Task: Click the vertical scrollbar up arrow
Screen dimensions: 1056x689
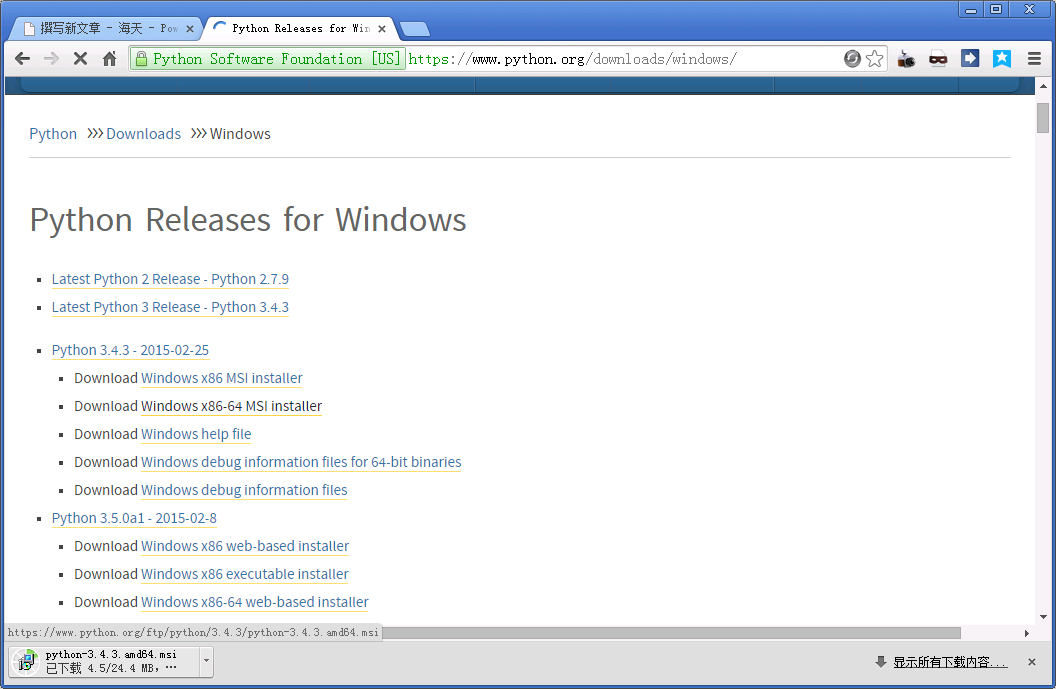Action: [1043, 86]
